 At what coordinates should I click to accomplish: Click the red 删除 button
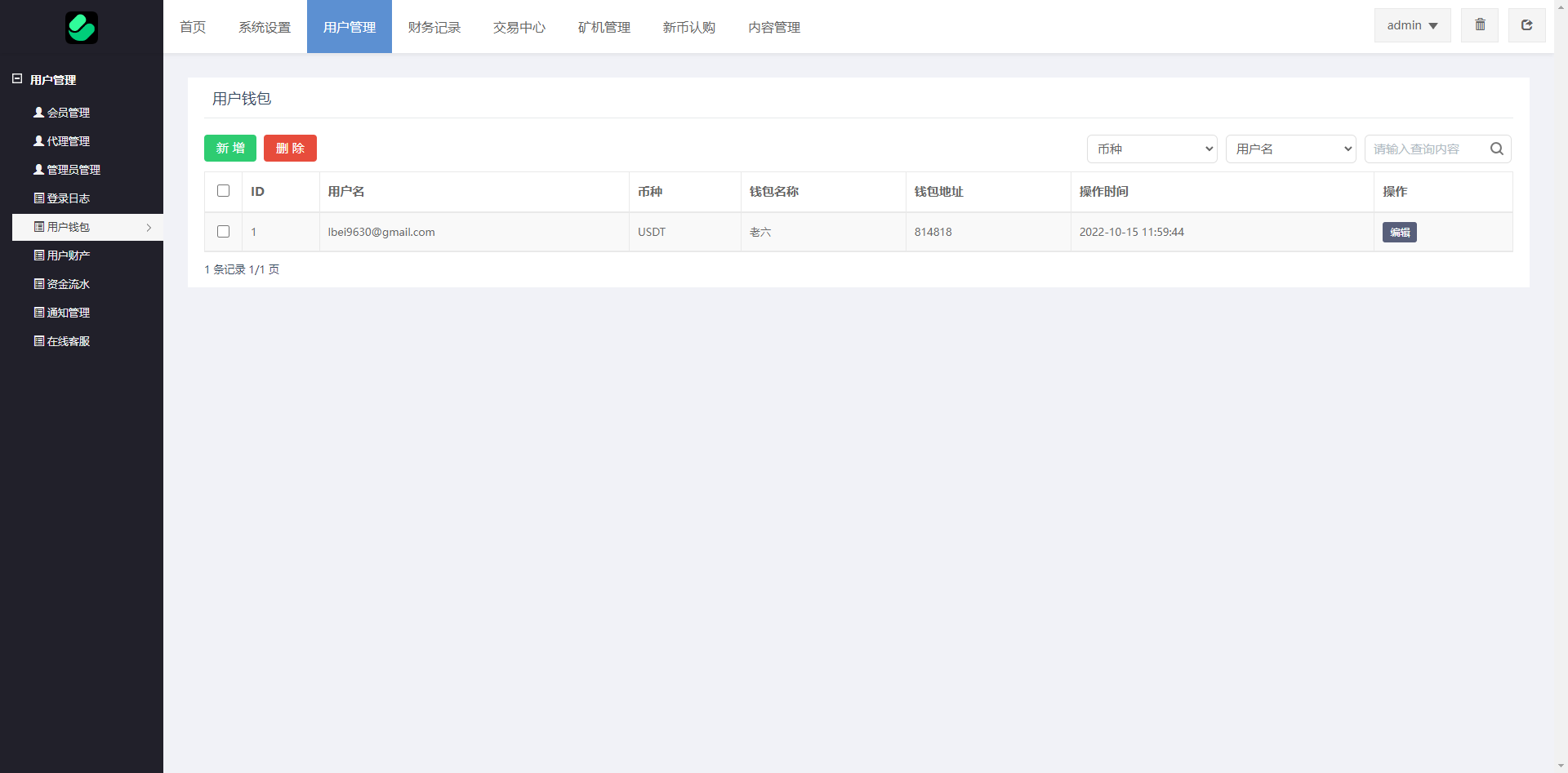(290, 148)
